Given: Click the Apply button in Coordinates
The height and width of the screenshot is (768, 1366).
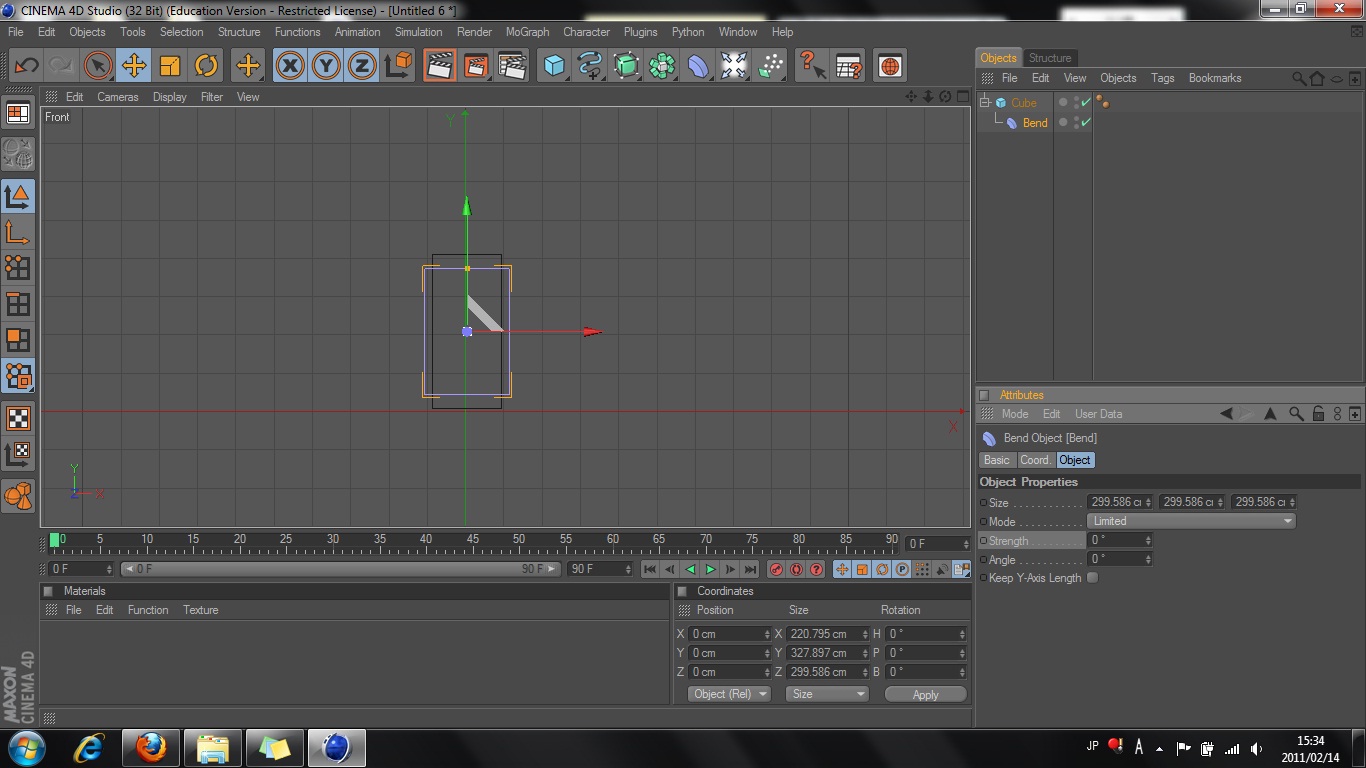Looking at the screenshot, I should pyautogui.click(x=925, y=694).
